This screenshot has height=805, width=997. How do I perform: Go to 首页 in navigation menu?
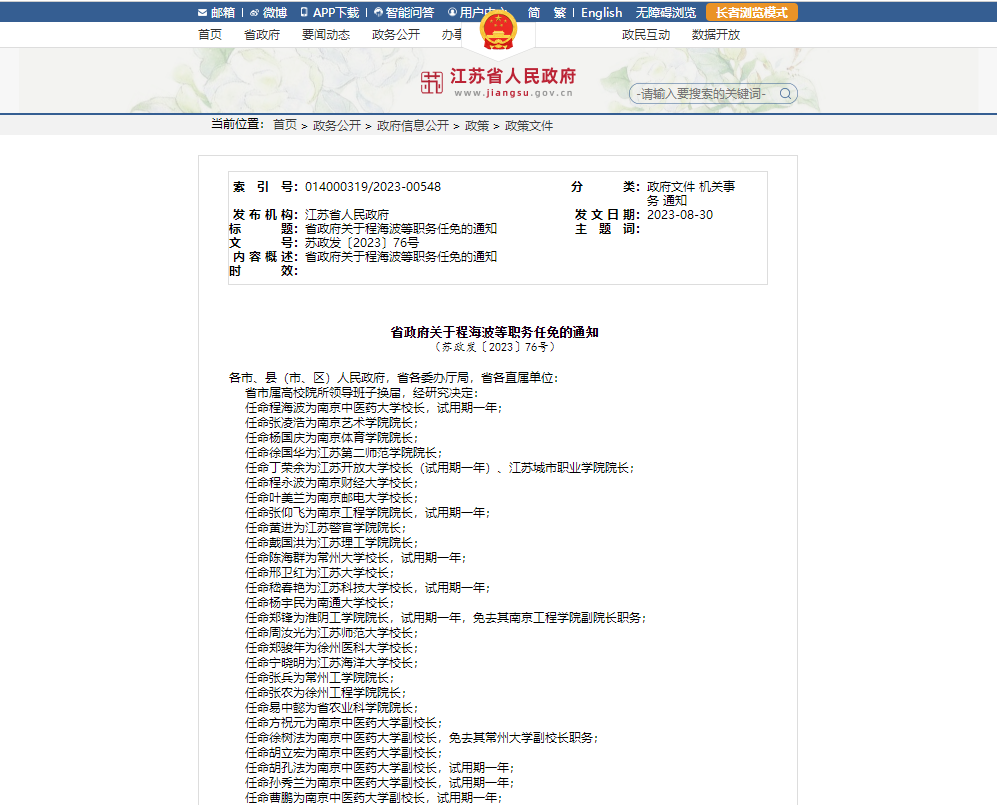(210, 35)
